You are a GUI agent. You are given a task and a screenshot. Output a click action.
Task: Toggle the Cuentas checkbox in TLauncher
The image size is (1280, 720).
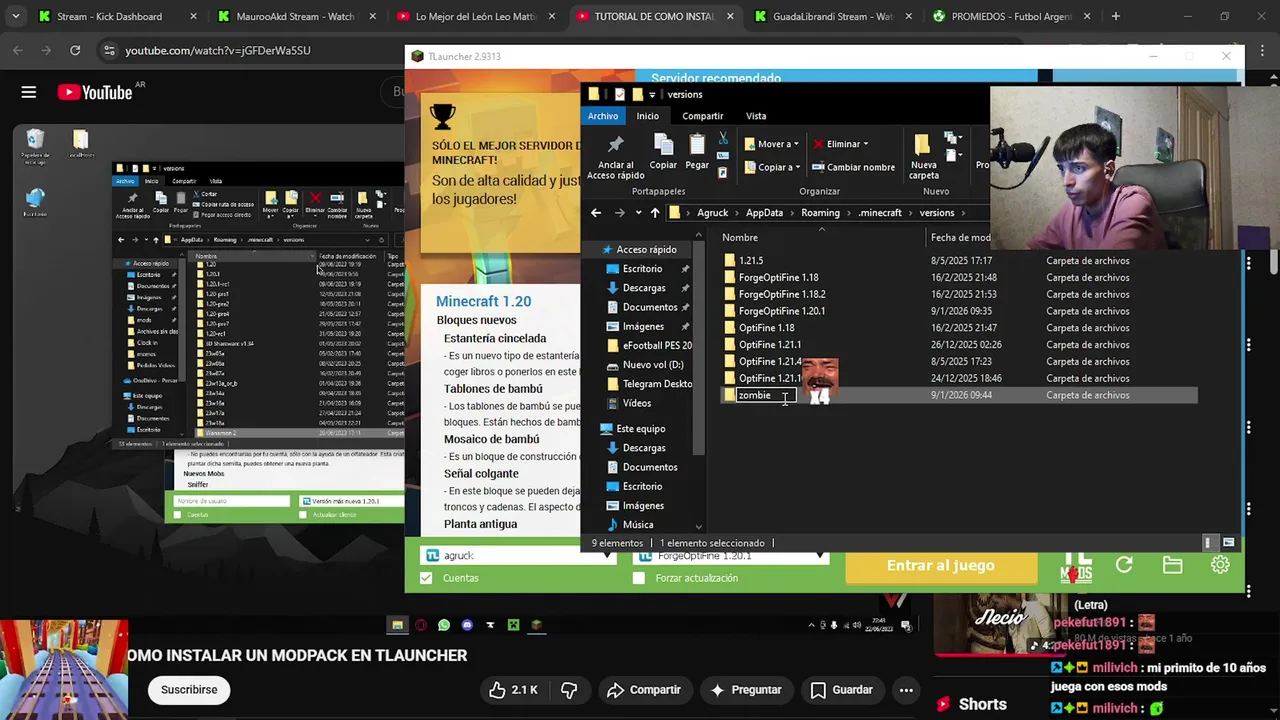click(427, 578)
